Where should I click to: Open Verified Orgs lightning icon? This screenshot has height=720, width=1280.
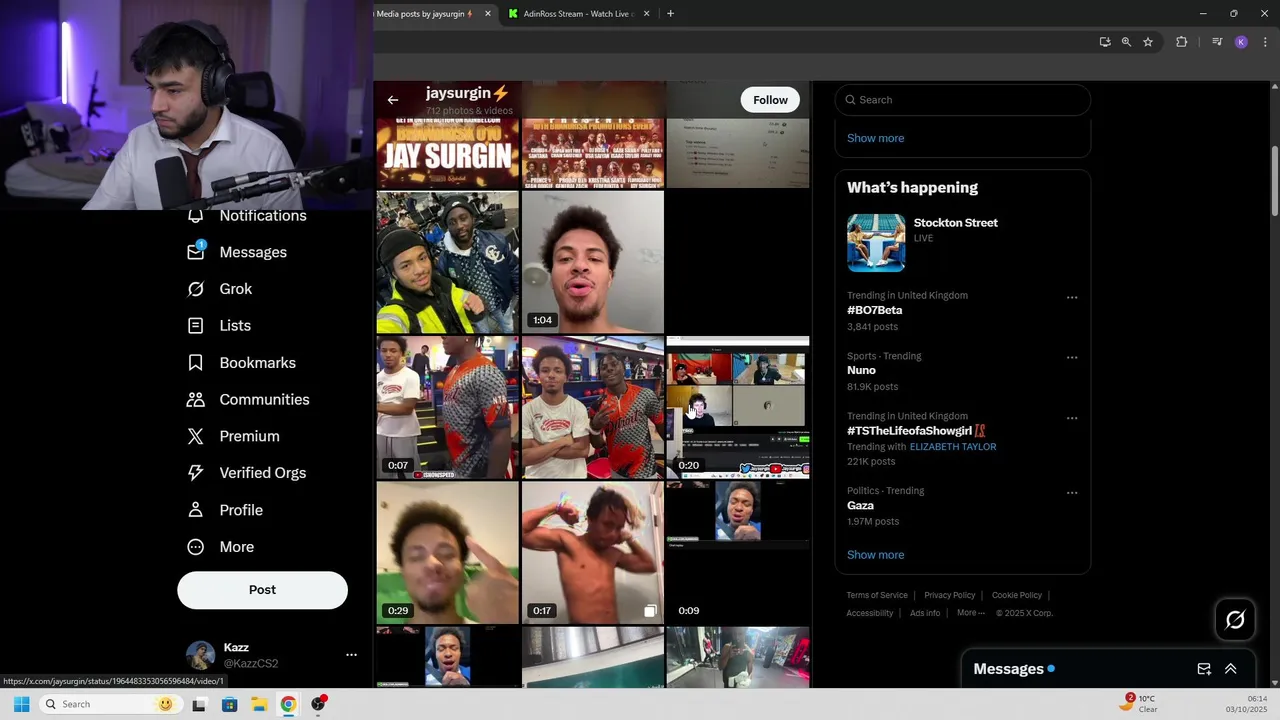(196, 473)
